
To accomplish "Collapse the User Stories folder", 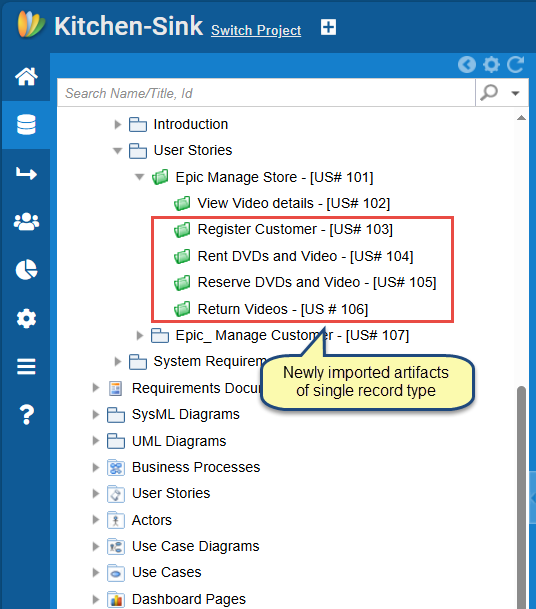I will [117, 151].
